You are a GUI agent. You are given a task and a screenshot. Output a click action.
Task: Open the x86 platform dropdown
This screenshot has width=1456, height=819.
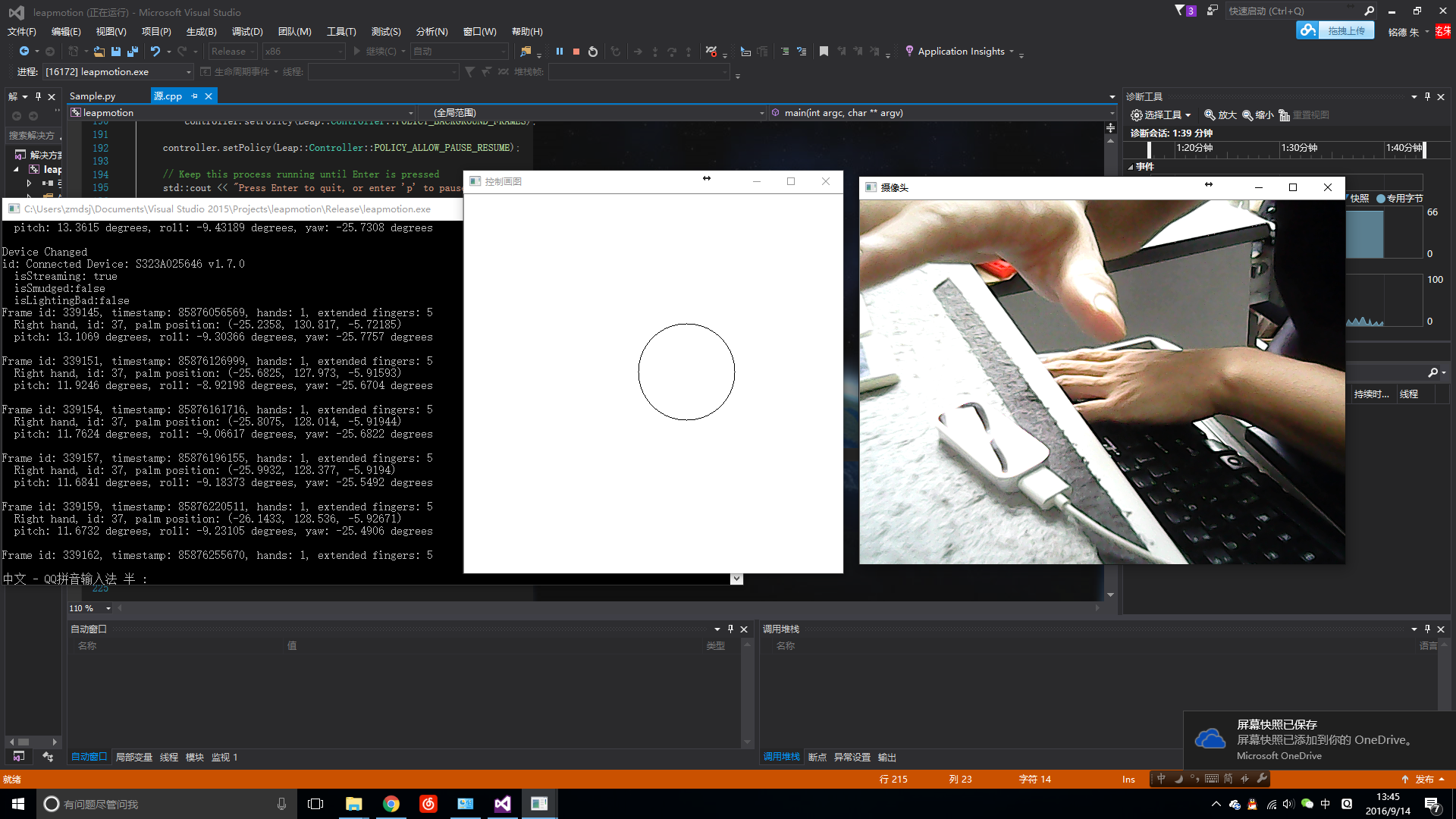[303, 52]
